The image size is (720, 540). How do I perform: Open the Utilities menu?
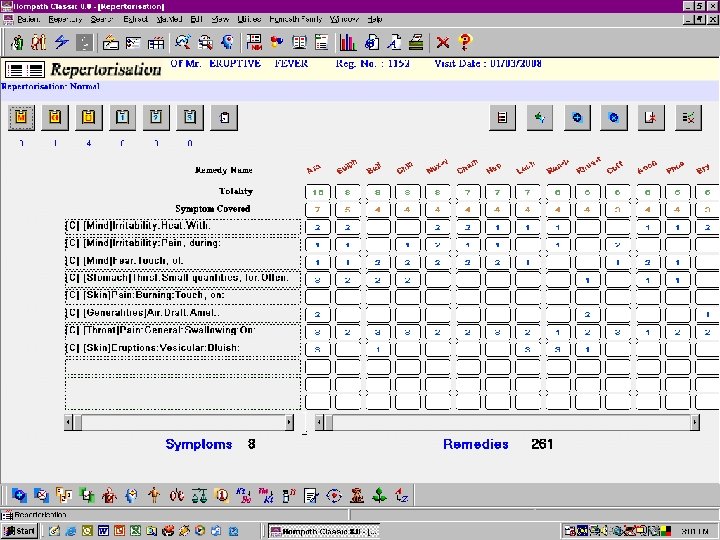point(250,19)
